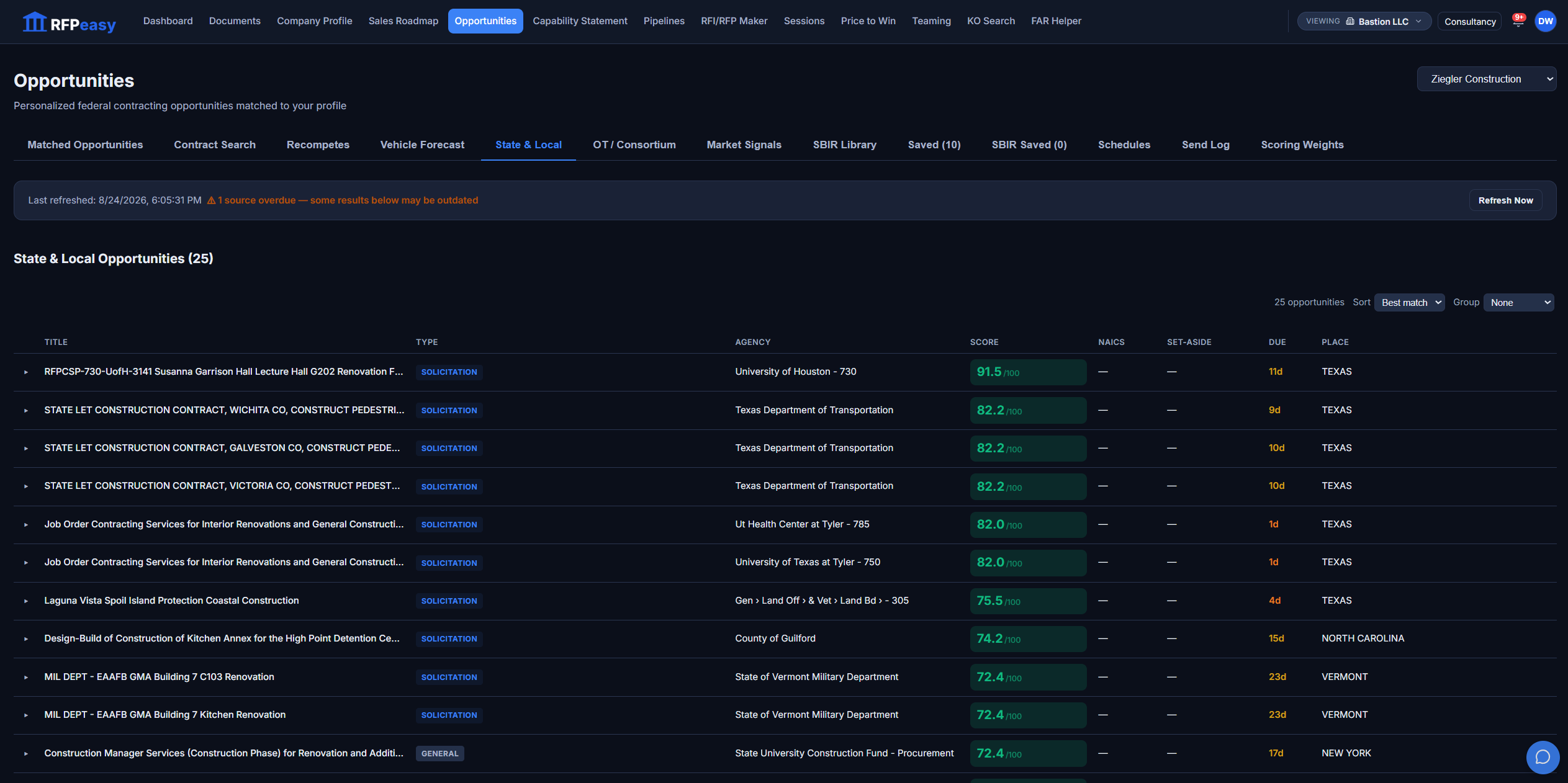Viewport: 1568px width, 783px height.
Task: Expand the Wichita Co construction contract row
Action: pyautogui.click(x=26, y=411)
